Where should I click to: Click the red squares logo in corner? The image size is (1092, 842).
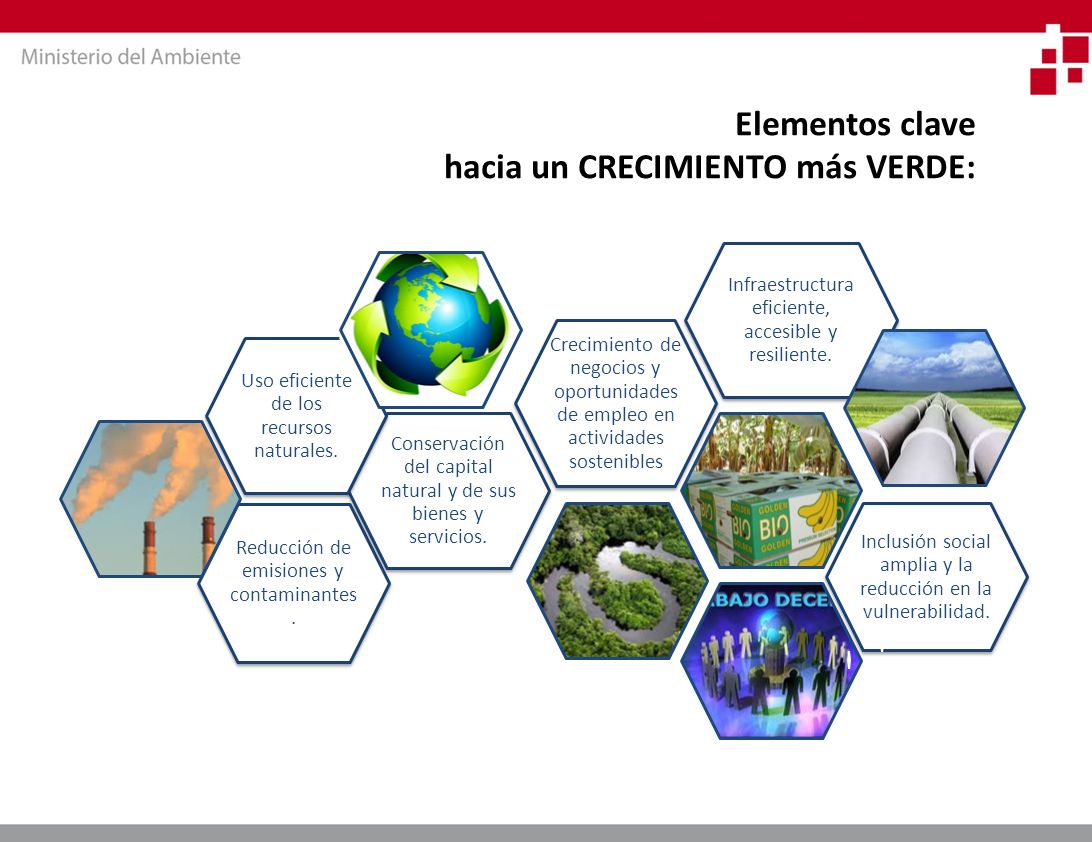click(1059, 60)
